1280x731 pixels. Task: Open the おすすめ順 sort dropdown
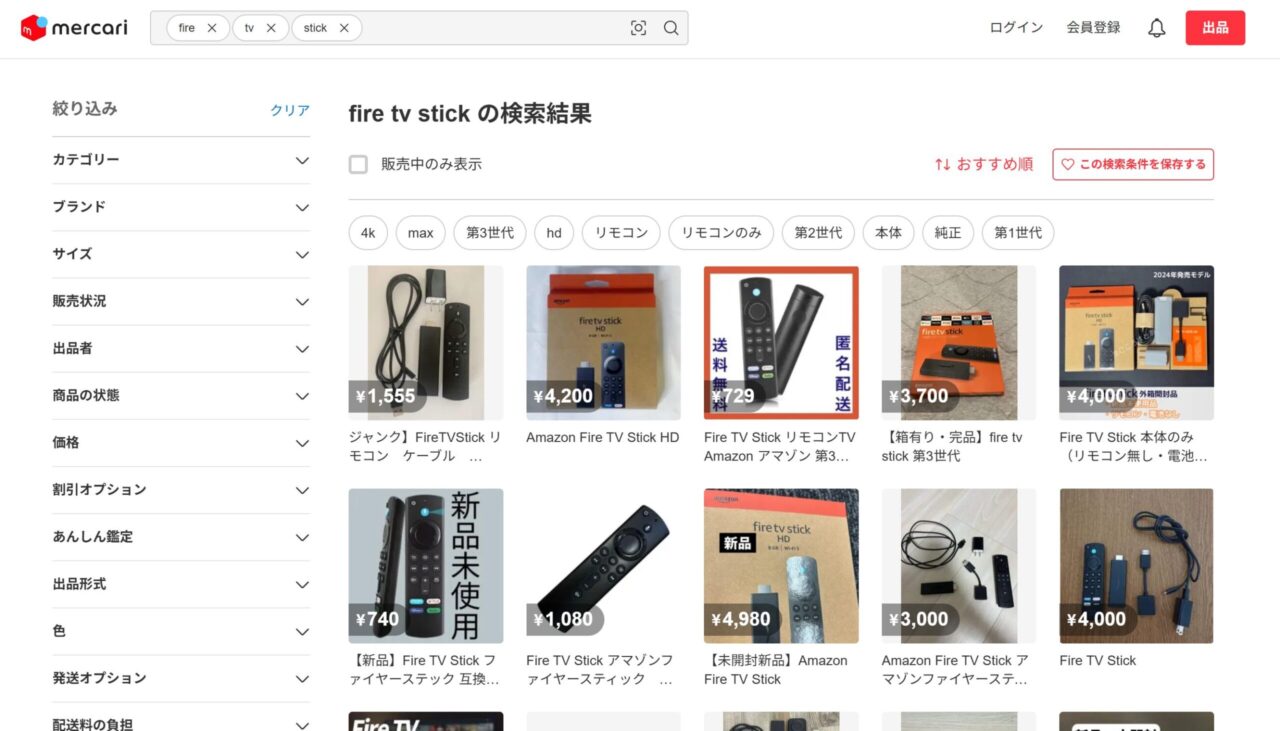(984, 164)
